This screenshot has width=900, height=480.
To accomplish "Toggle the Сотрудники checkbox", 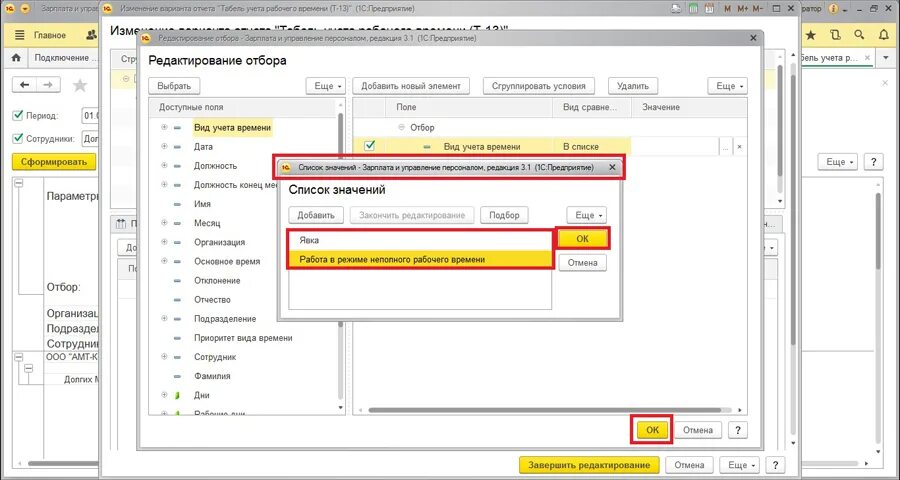I will click(18, 138).
